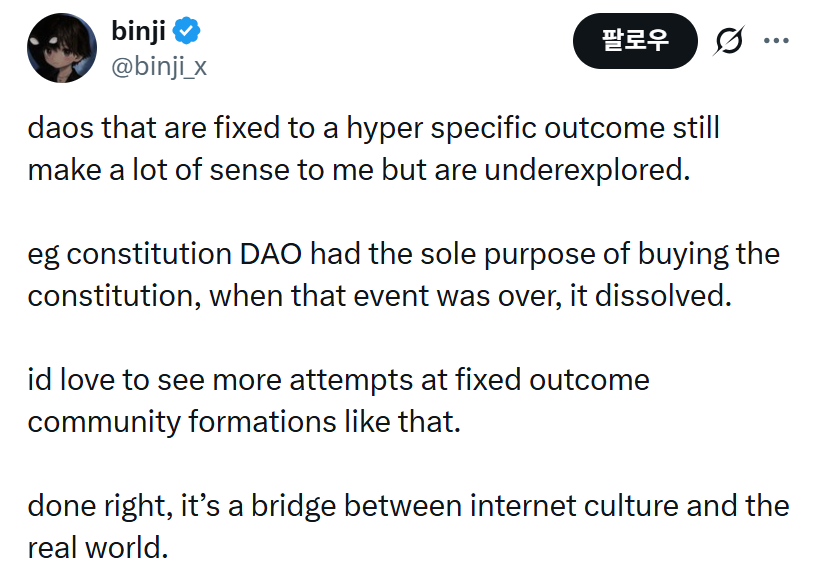Open the Grok slashed-circle icon
The height and width of the screenshot is (561, 813).
(728, 41)
